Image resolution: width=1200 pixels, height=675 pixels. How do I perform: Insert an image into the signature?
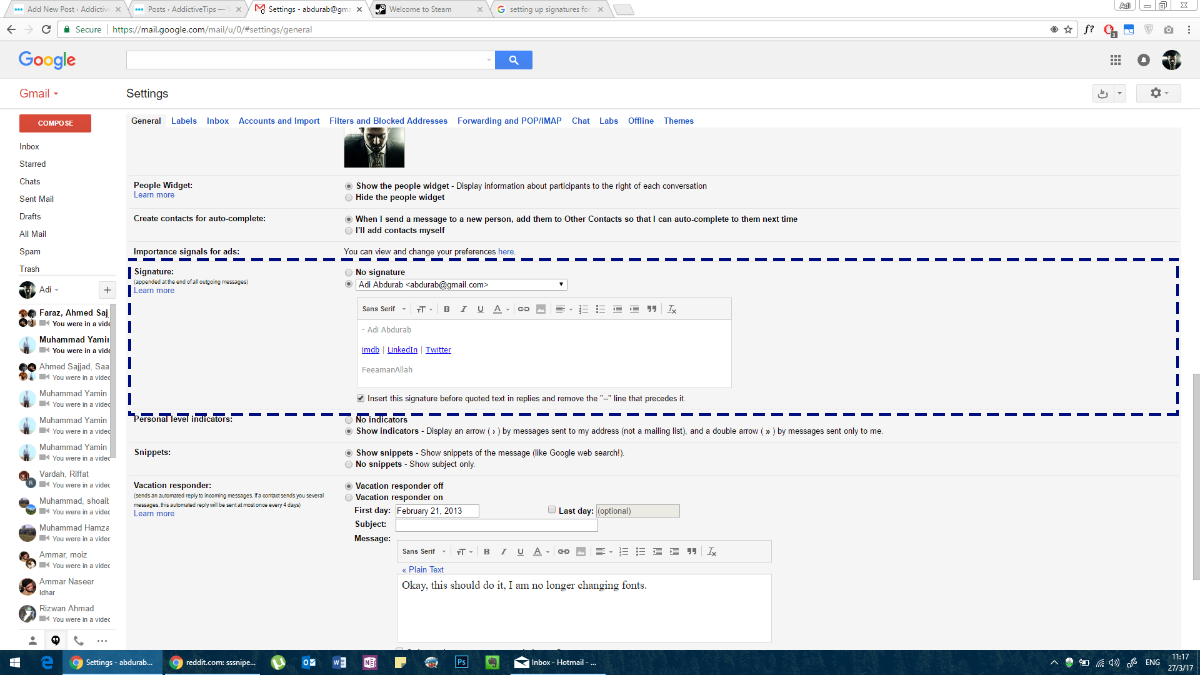point(541,308)
